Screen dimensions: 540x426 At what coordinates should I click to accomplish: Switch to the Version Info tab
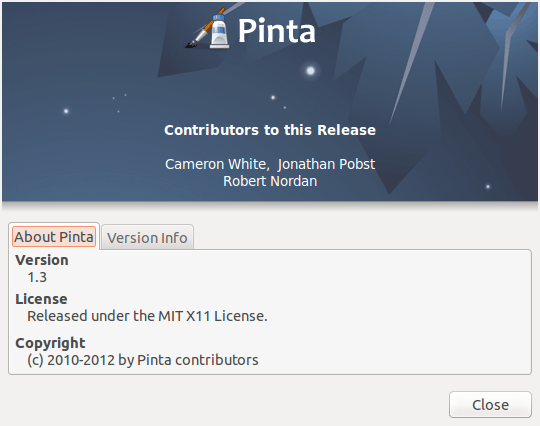pos(147,238)
